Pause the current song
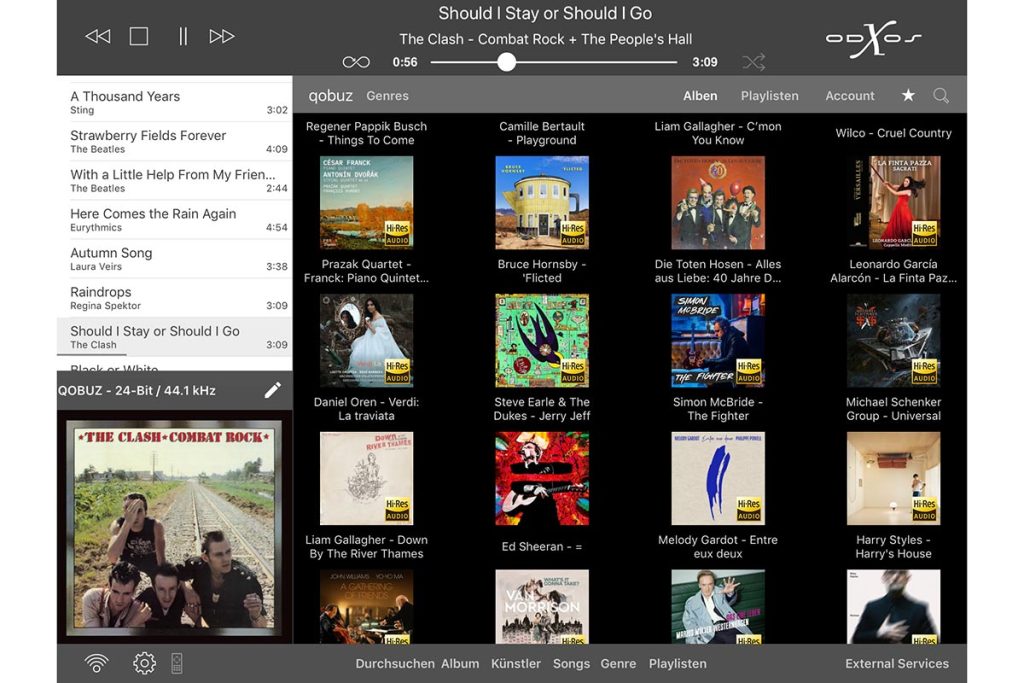This screenshot has width=1024, height=683. point(182,37)
